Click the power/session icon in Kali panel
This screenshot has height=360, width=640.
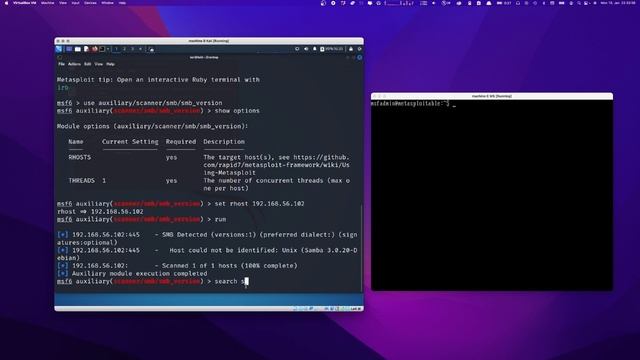tap(359, 49)
